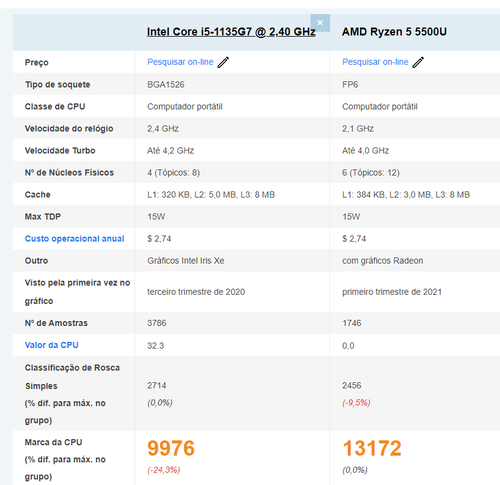Remove the Intel Core i5 column with X

pos(320,23)
